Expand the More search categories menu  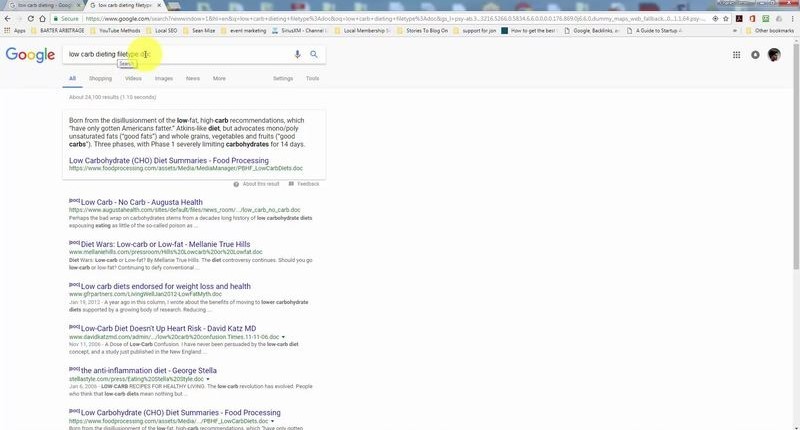tap(219, 78)
